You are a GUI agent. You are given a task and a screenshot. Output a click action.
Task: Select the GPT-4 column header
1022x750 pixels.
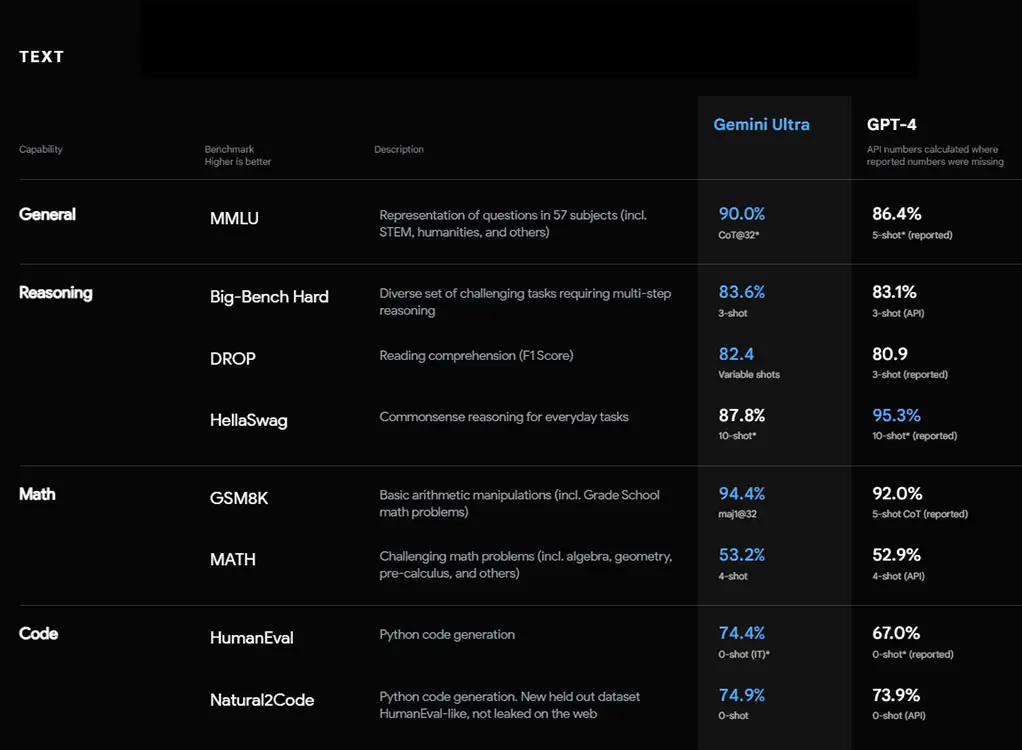(891, 124)
